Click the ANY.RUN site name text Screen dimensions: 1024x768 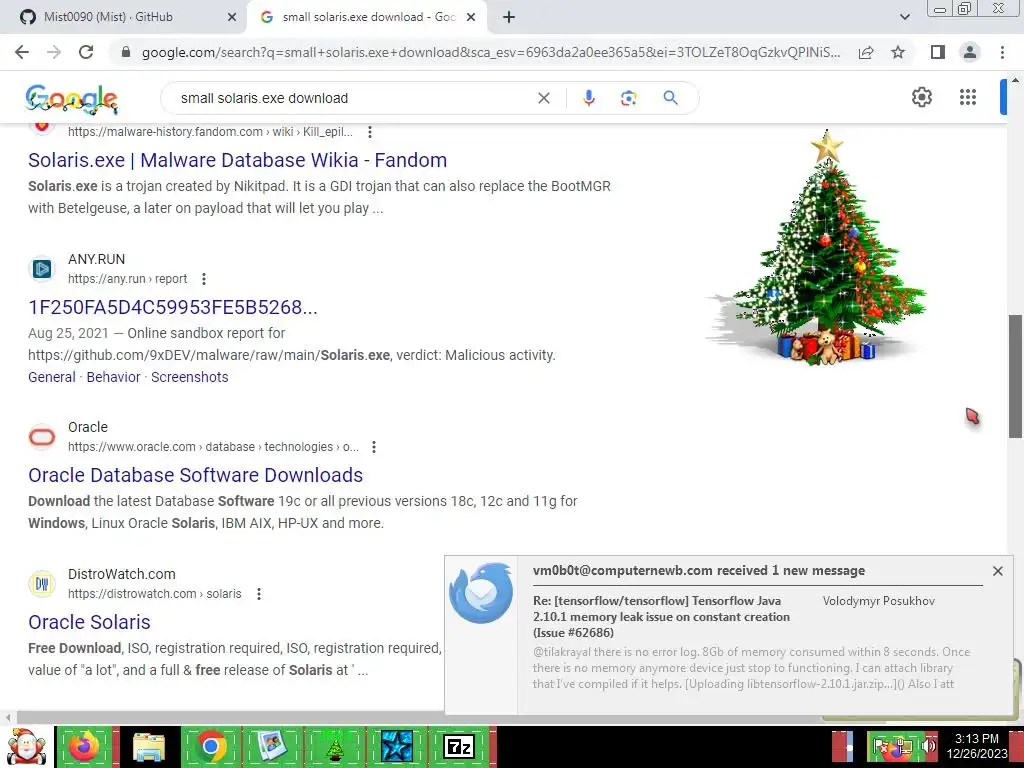click(97, 259)
